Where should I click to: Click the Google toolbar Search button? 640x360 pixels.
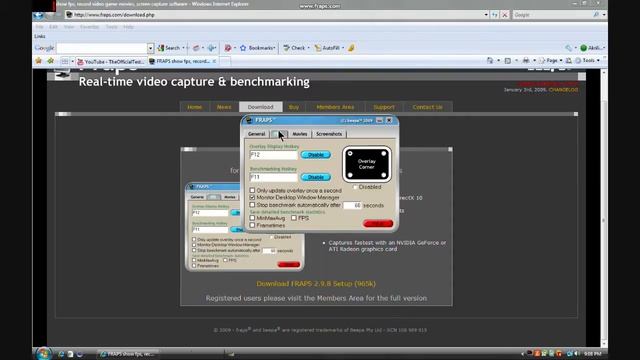169,48
